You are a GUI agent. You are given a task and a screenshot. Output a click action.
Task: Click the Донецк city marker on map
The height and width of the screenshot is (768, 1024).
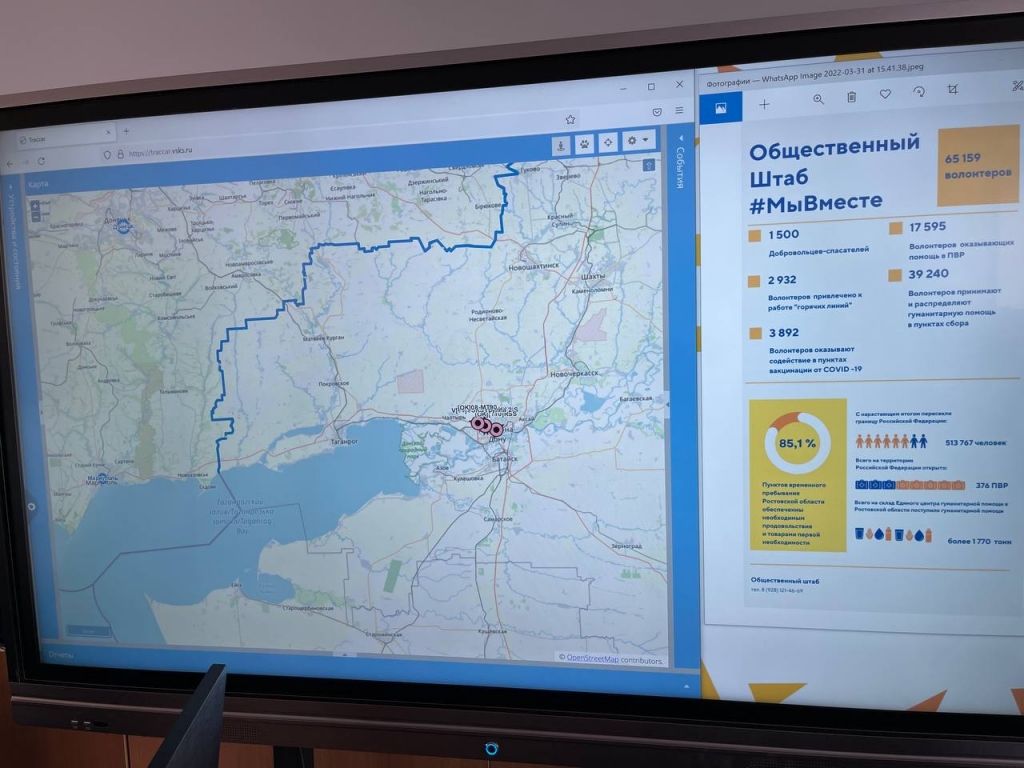[123, 227]
